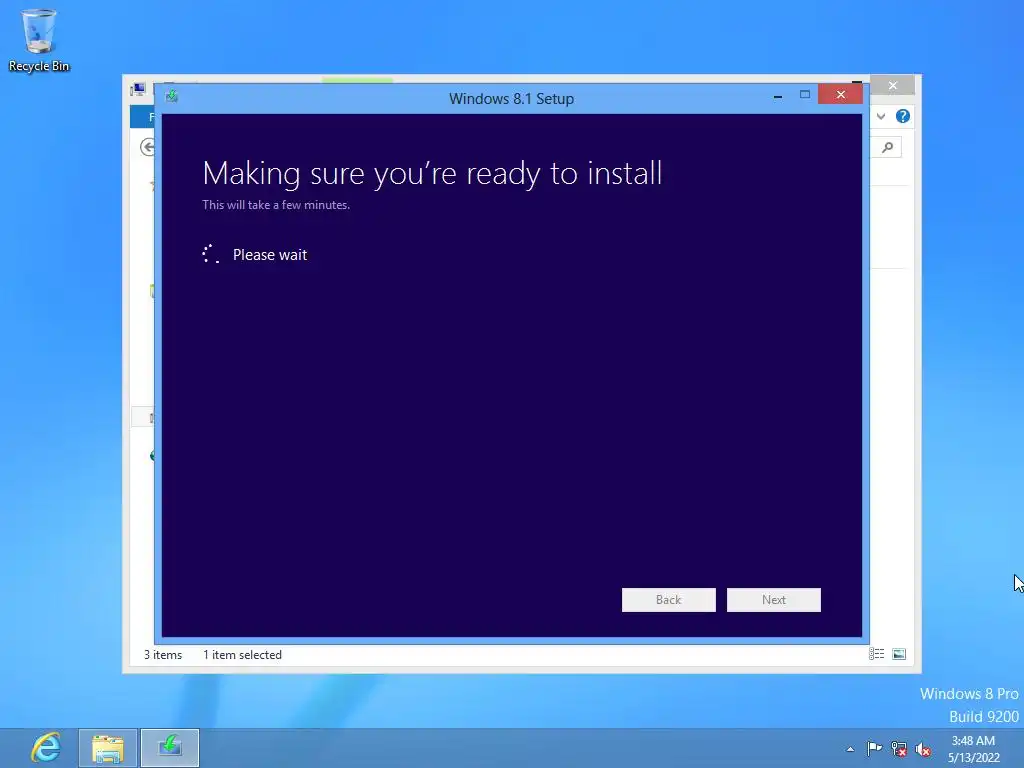This screenshot has width=1024, height=768.
Task: Open the Action Center flag icon
Action: (874, 748)
